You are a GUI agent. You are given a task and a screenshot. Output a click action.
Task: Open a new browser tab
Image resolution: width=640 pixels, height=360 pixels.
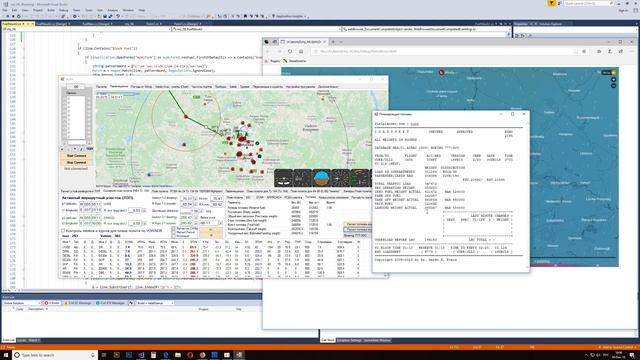pos(333,42)
